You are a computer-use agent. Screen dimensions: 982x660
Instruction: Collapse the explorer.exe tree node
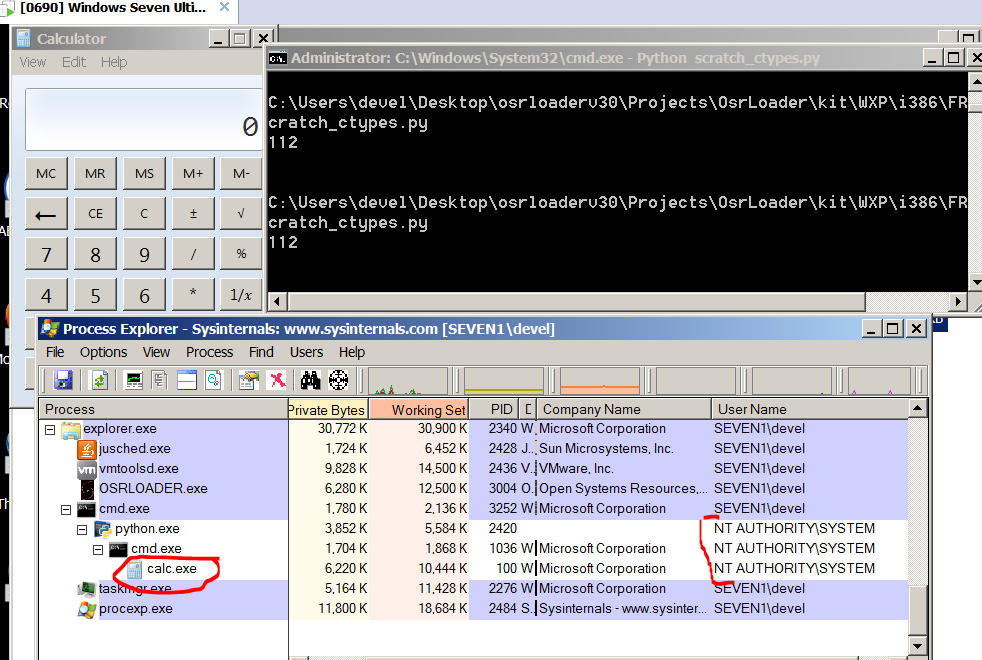48,429
